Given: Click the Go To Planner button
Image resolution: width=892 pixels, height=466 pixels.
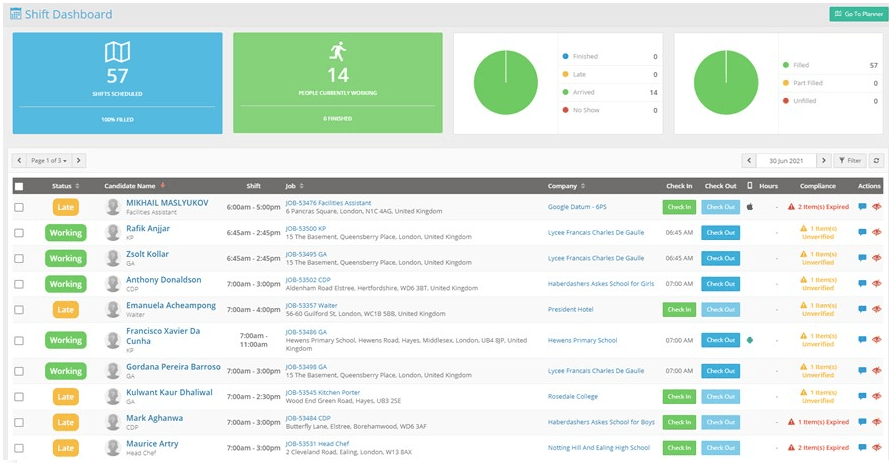Looking at the screenshot, I should (x=858, y=14).
